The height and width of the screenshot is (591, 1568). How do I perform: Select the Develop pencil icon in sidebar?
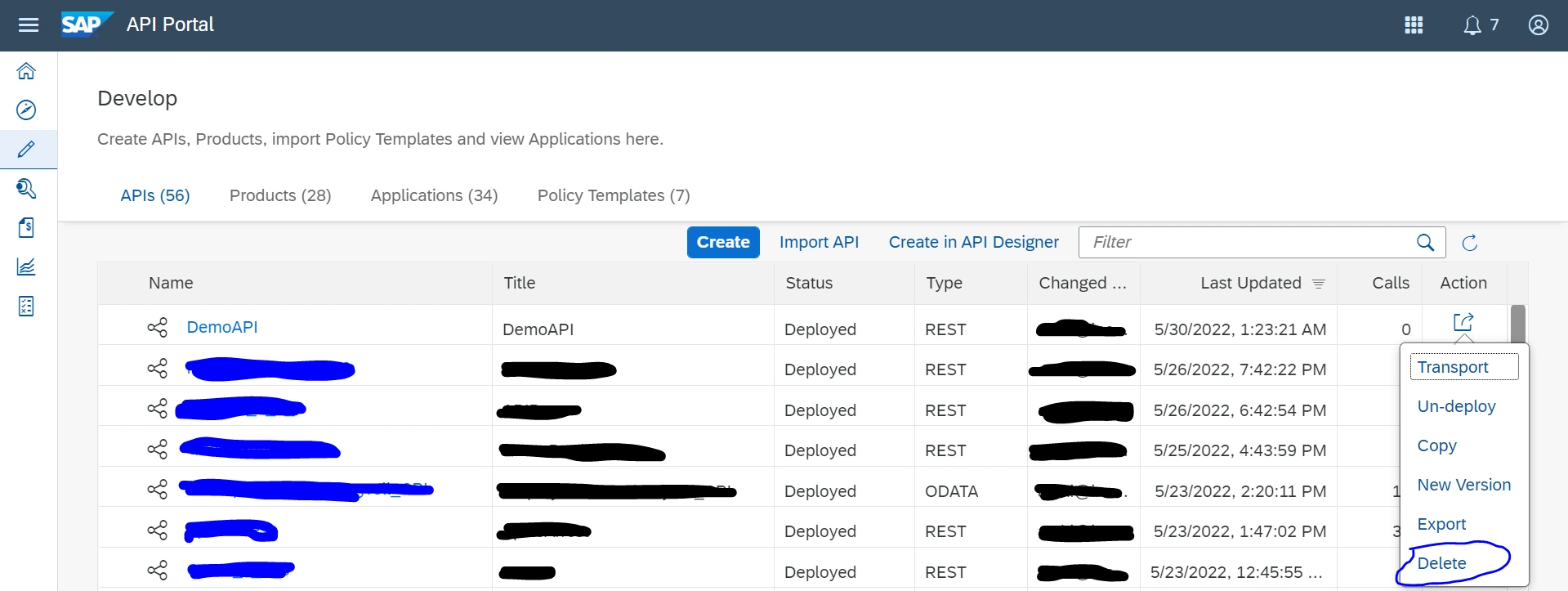pos(26,149)
